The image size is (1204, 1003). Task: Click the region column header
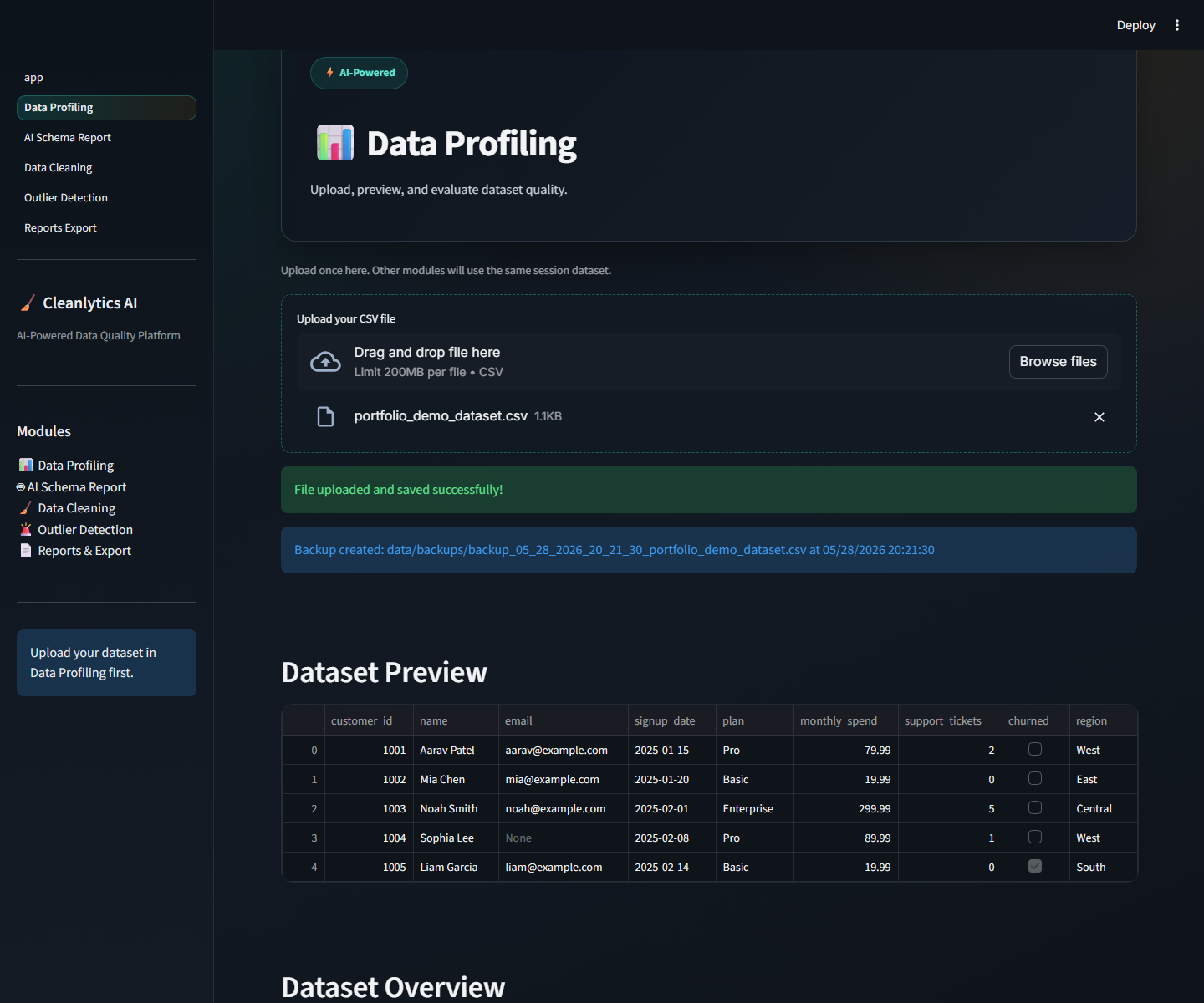tap(1103, 720)
